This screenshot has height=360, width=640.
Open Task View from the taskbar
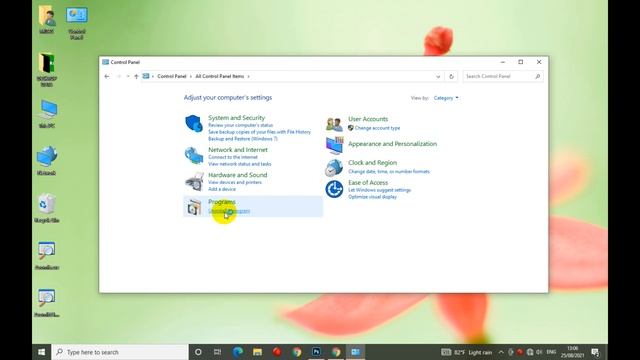218,352
